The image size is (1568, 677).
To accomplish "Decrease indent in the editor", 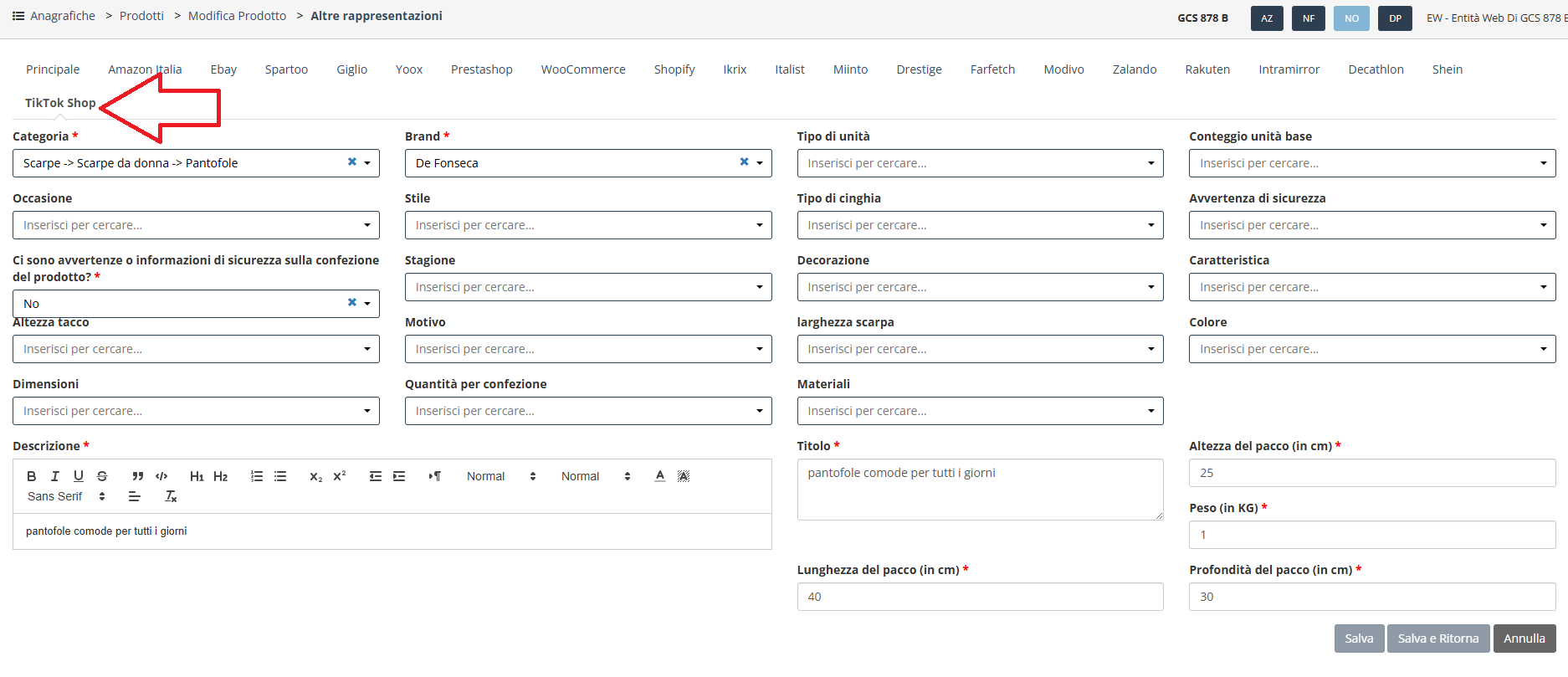I will [376, 476].
